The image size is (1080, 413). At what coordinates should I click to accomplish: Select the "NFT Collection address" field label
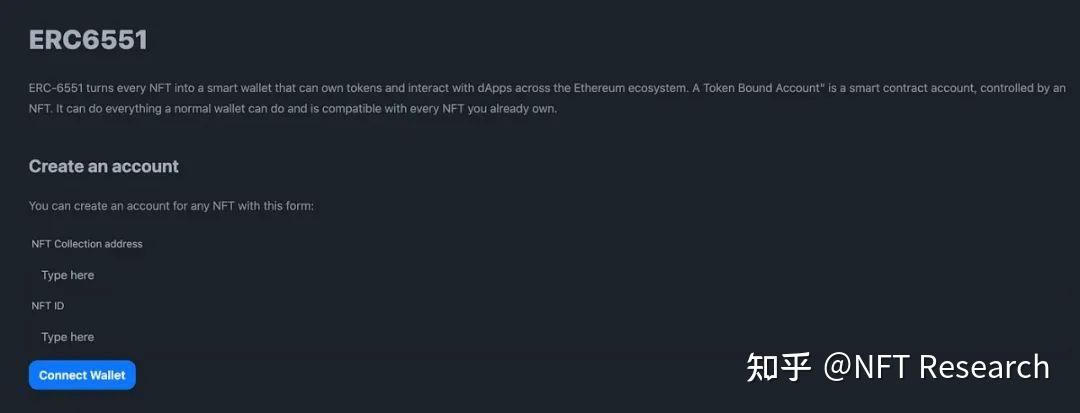[x=87, y=244]
